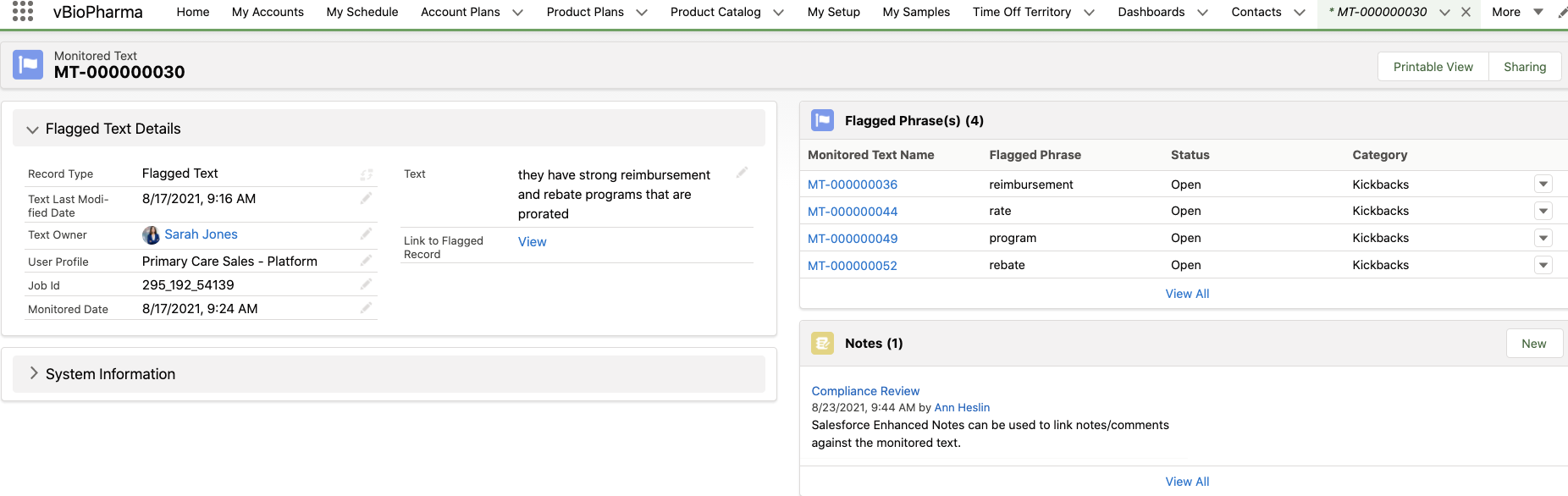Click the Notes list icon
The height and width of the screenshot is (496, 1568).
tap(822, 343)
